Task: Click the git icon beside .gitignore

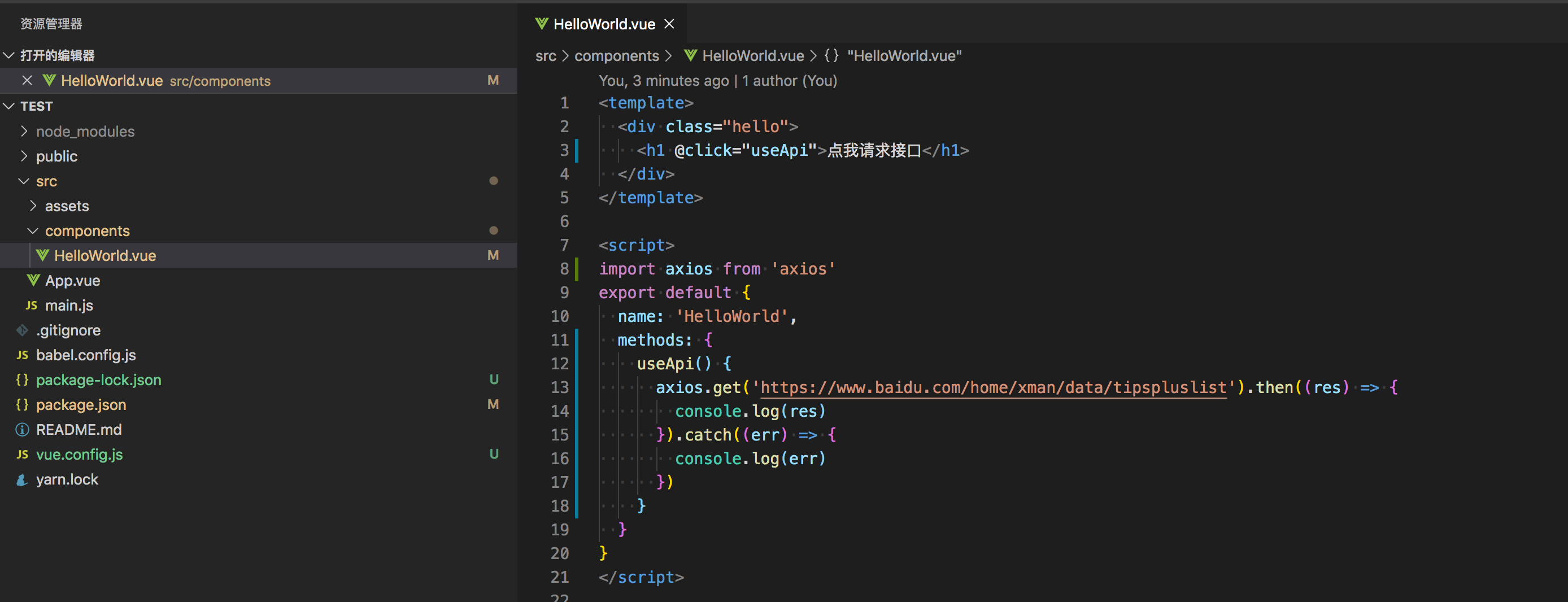Action: point(23,330)
